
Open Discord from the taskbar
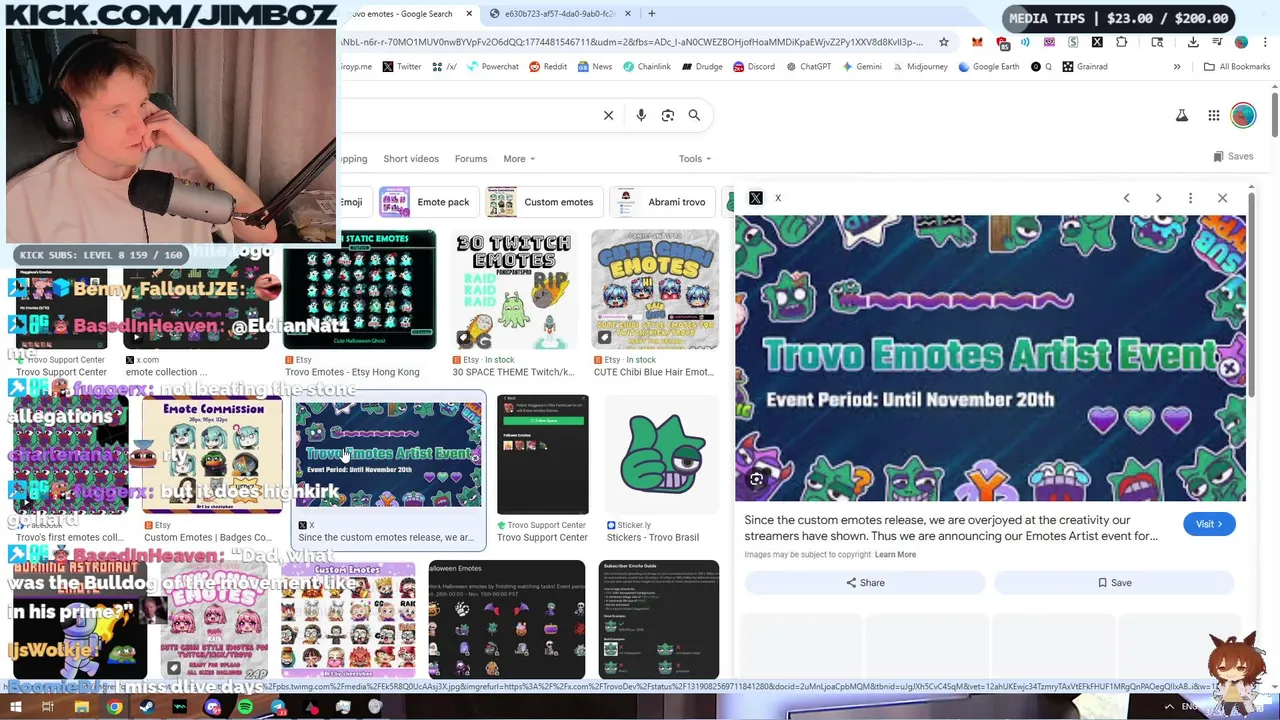point(212,708)
